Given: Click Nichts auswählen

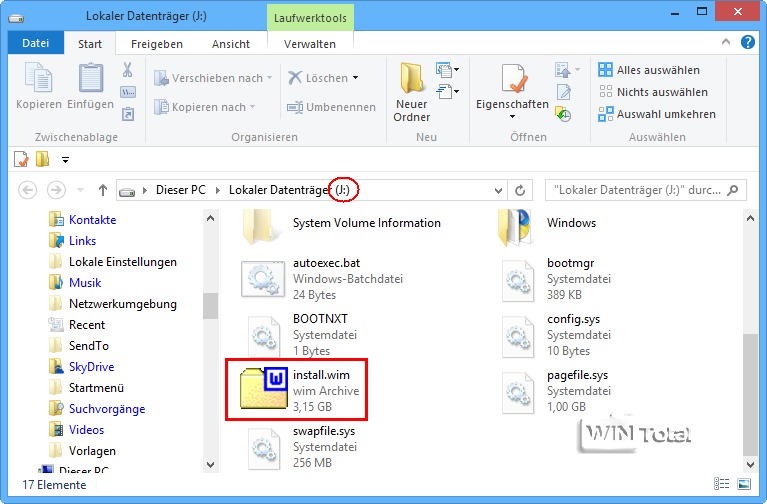Looking at the screenshot, I should (x=653, y=92).
